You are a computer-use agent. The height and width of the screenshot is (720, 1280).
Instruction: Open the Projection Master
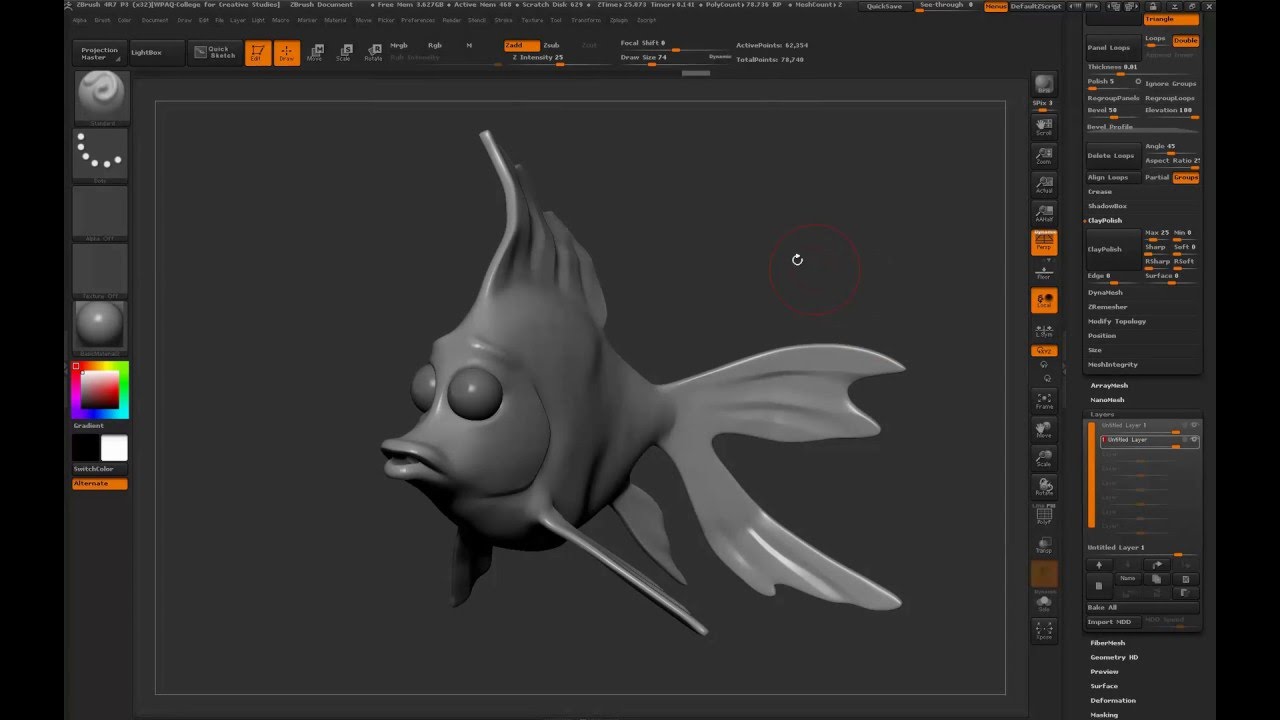(99, 53)
